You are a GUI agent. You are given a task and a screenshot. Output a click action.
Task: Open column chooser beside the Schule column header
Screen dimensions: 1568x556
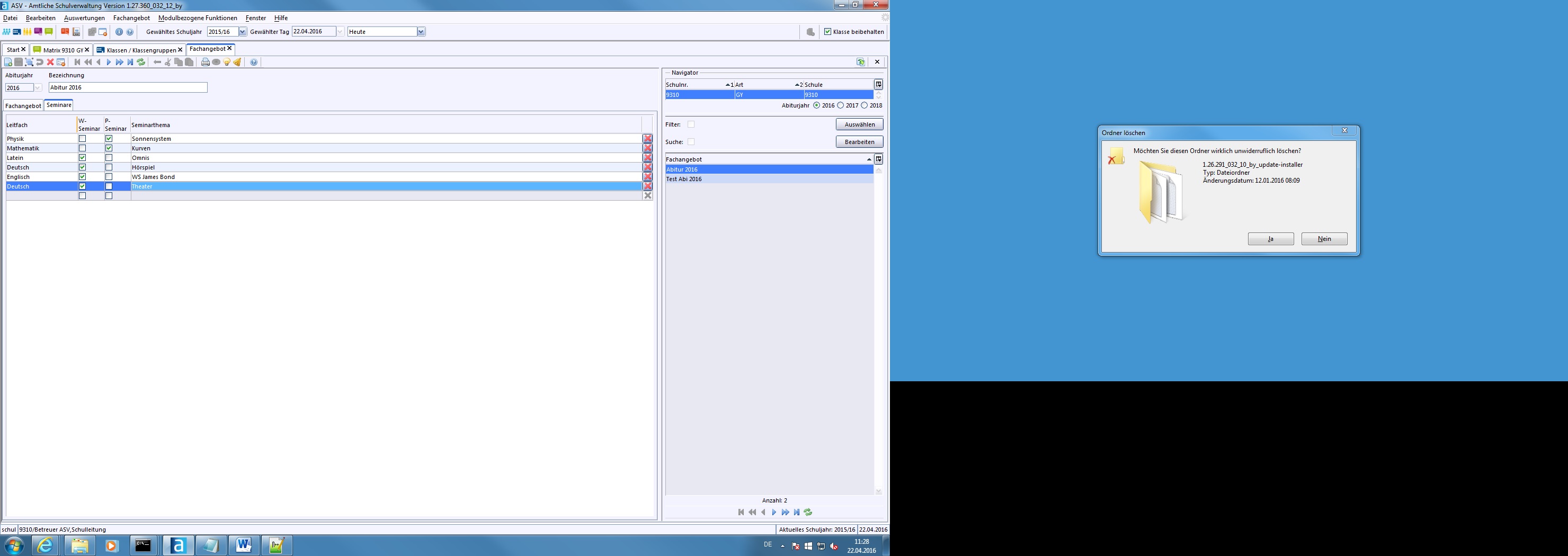click(x=878, y=85)
